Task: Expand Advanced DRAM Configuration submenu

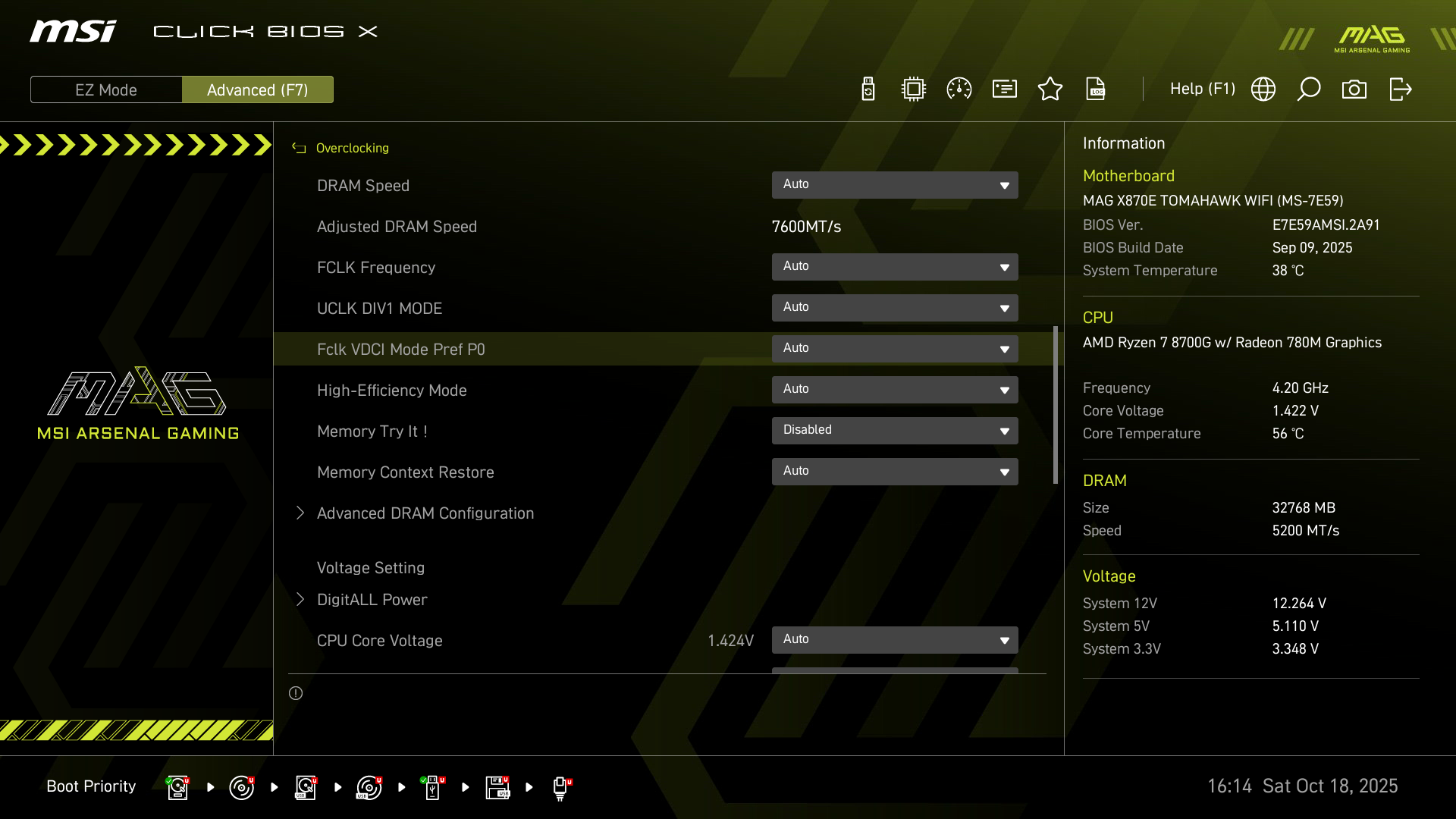Action: 425,513
